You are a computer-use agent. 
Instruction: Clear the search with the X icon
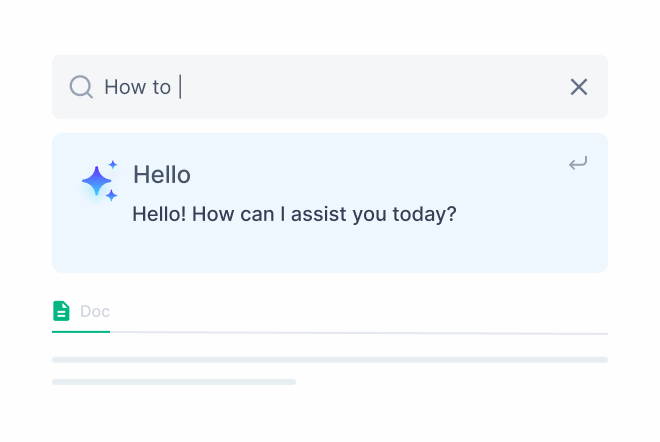(x=579, y=87)
